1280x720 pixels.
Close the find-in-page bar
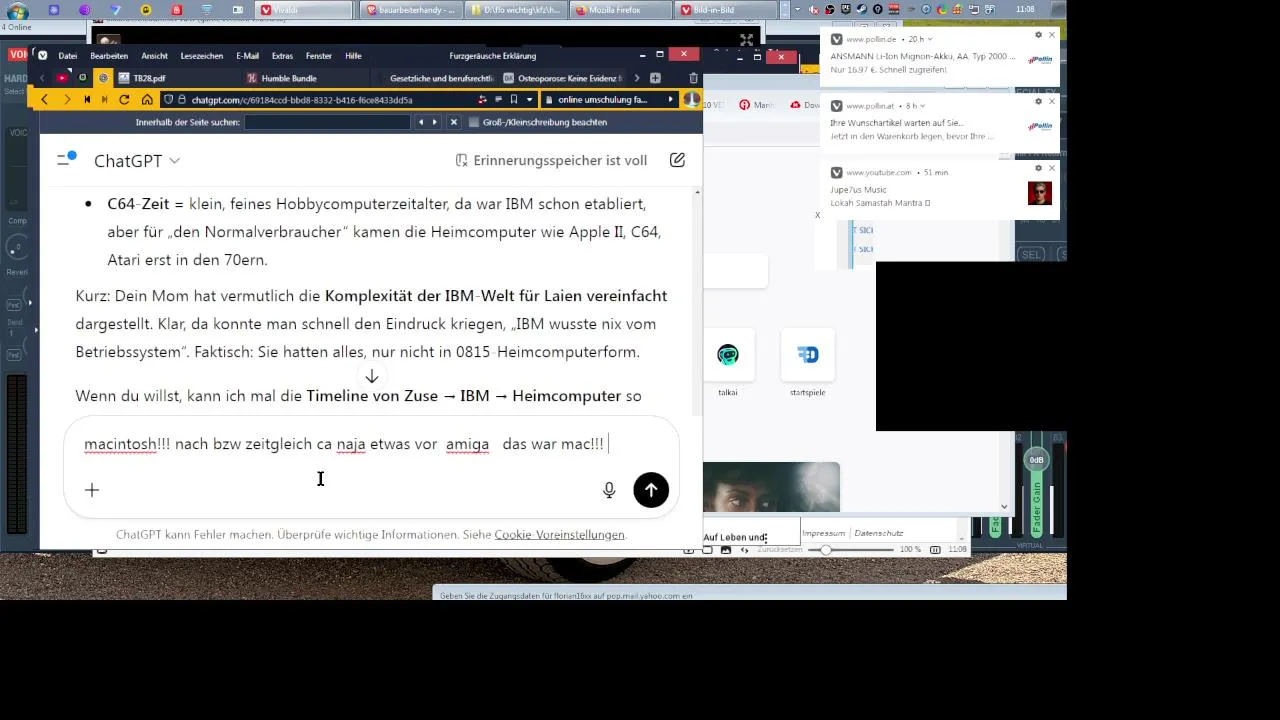(454, 122)
